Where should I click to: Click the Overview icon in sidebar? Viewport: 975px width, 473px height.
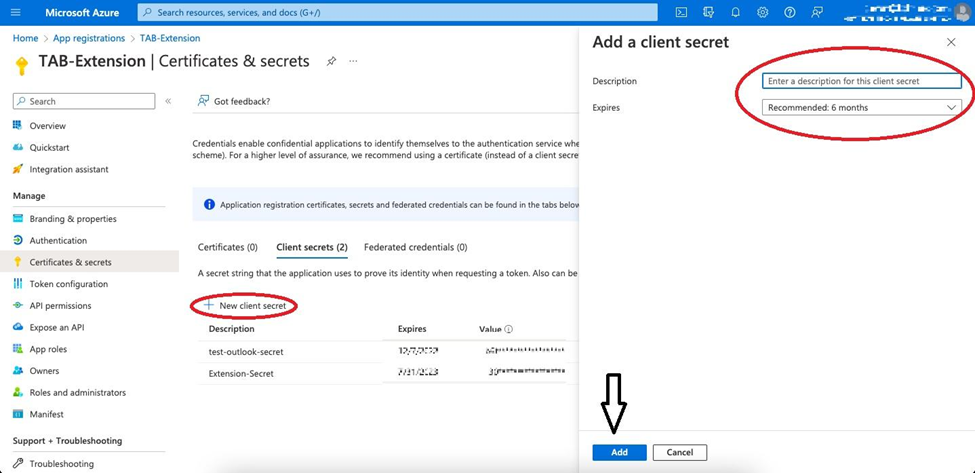point(17,126)
